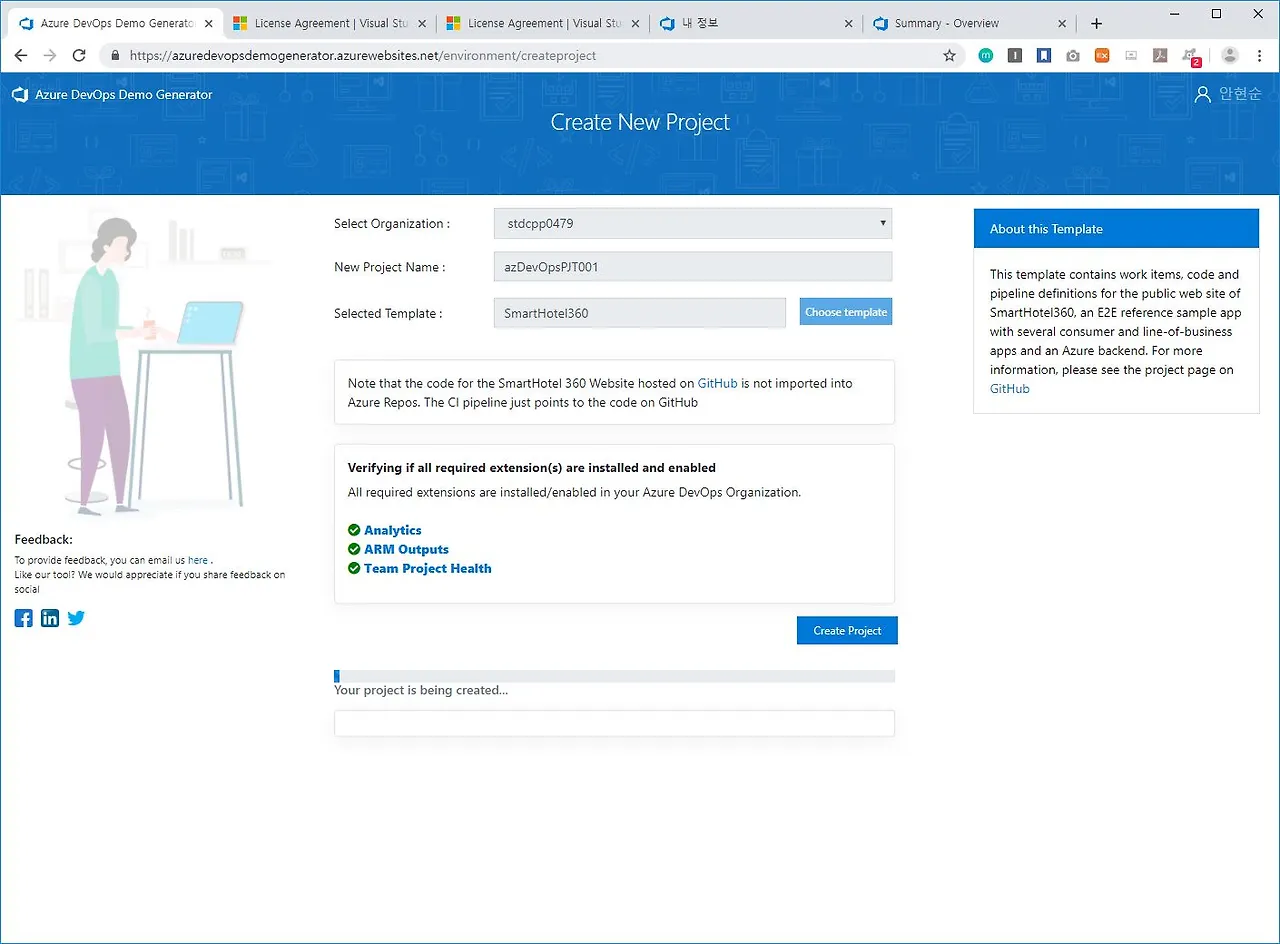Close the first License Agreement tab

[422, 24]
